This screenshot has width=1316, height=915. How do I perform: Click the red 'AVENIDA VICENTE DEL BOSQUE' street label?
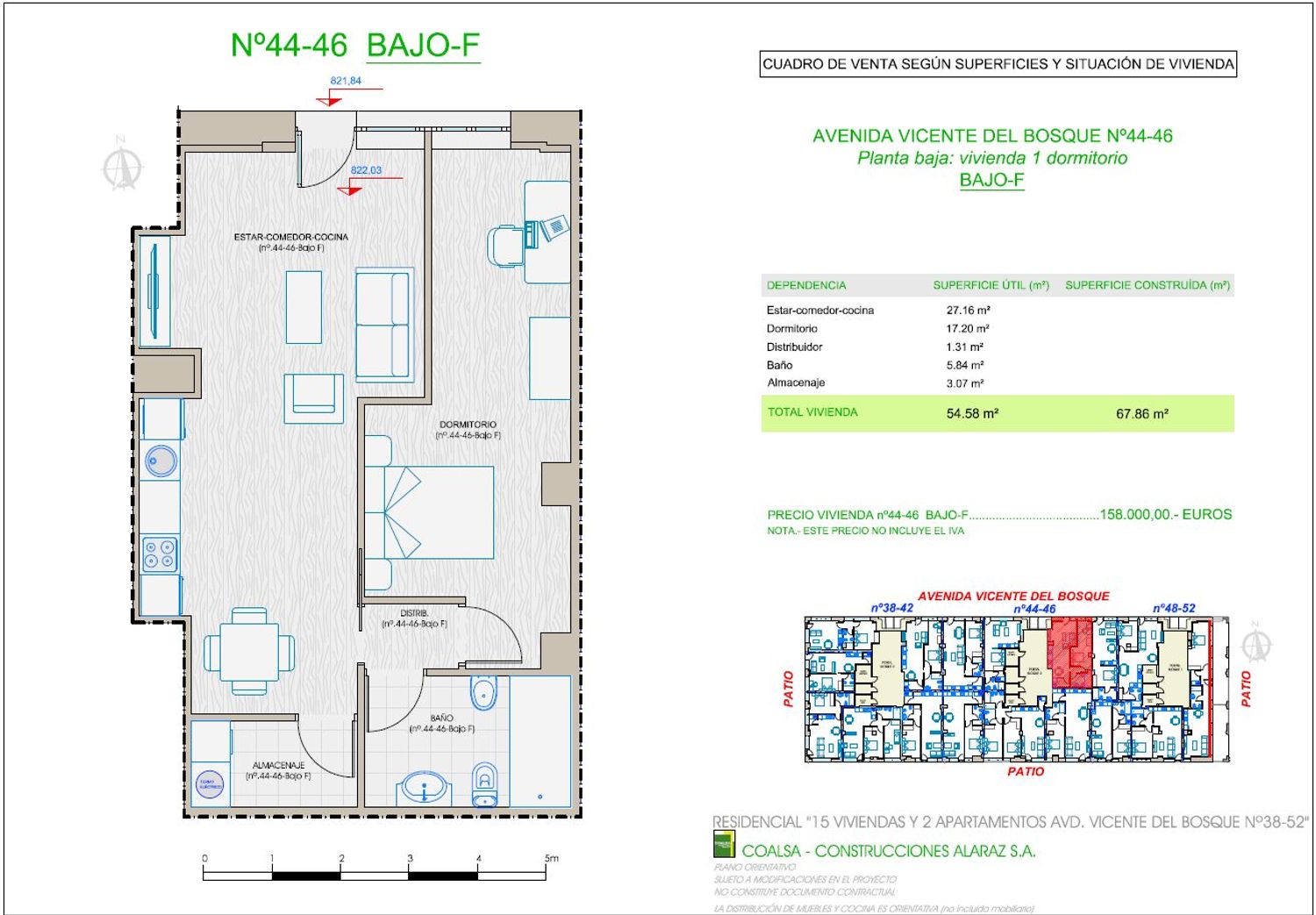pyautogui.click(x=1014, y=596)
